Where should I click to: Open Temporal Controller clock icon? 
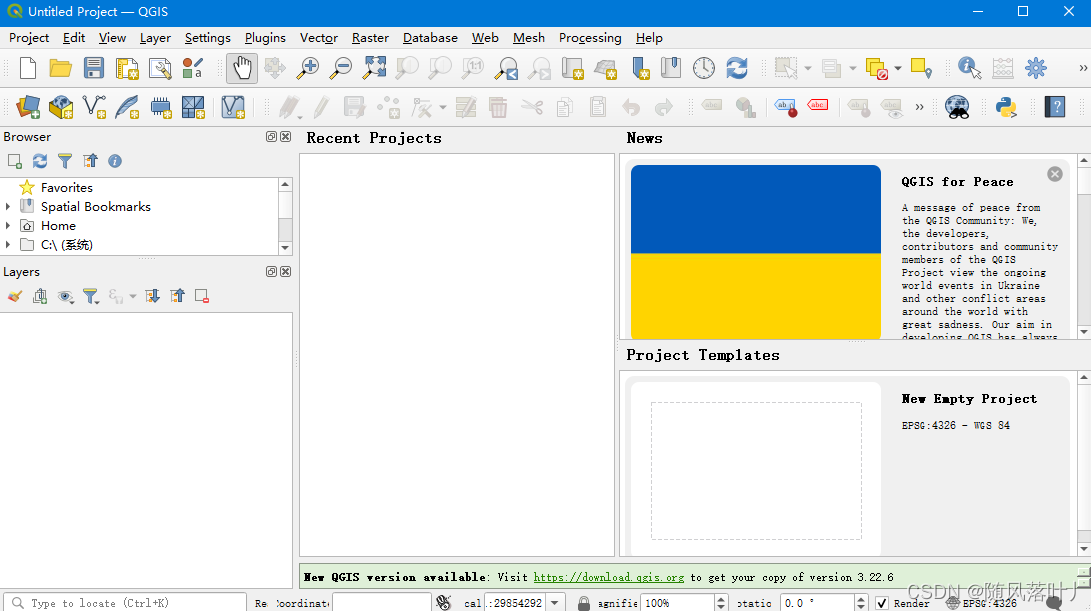point(703,68)
